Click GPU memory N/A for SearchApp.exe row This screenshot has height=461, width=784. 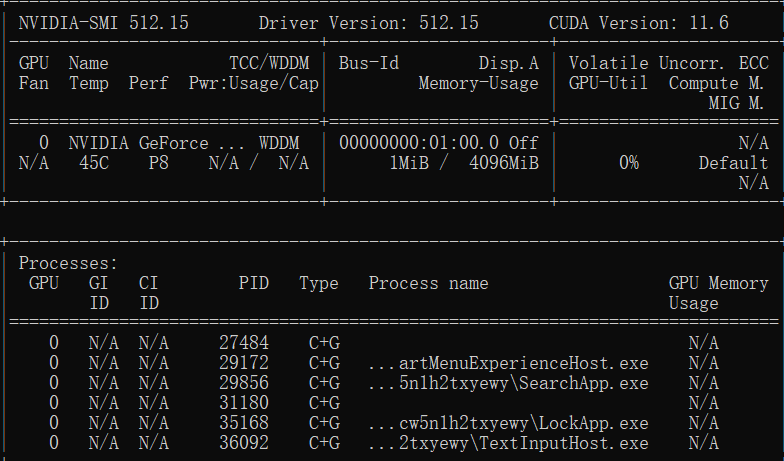point(704,383)
